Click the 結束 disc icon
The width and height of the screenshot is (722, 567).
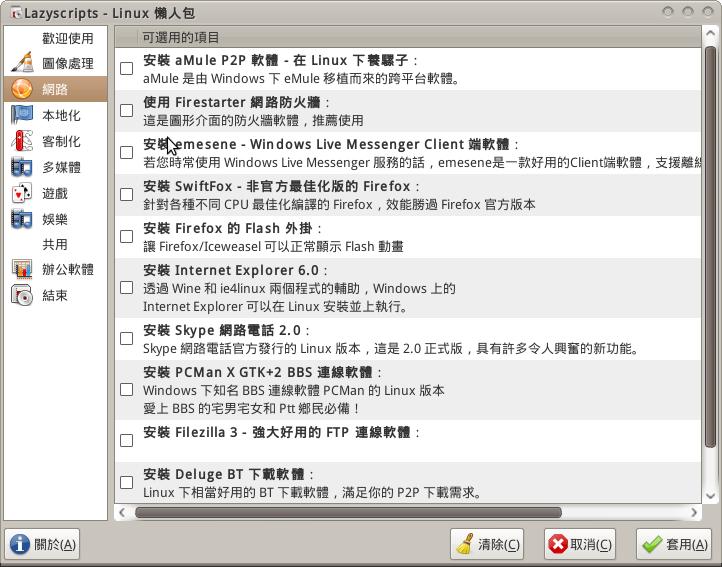[22, 295]
